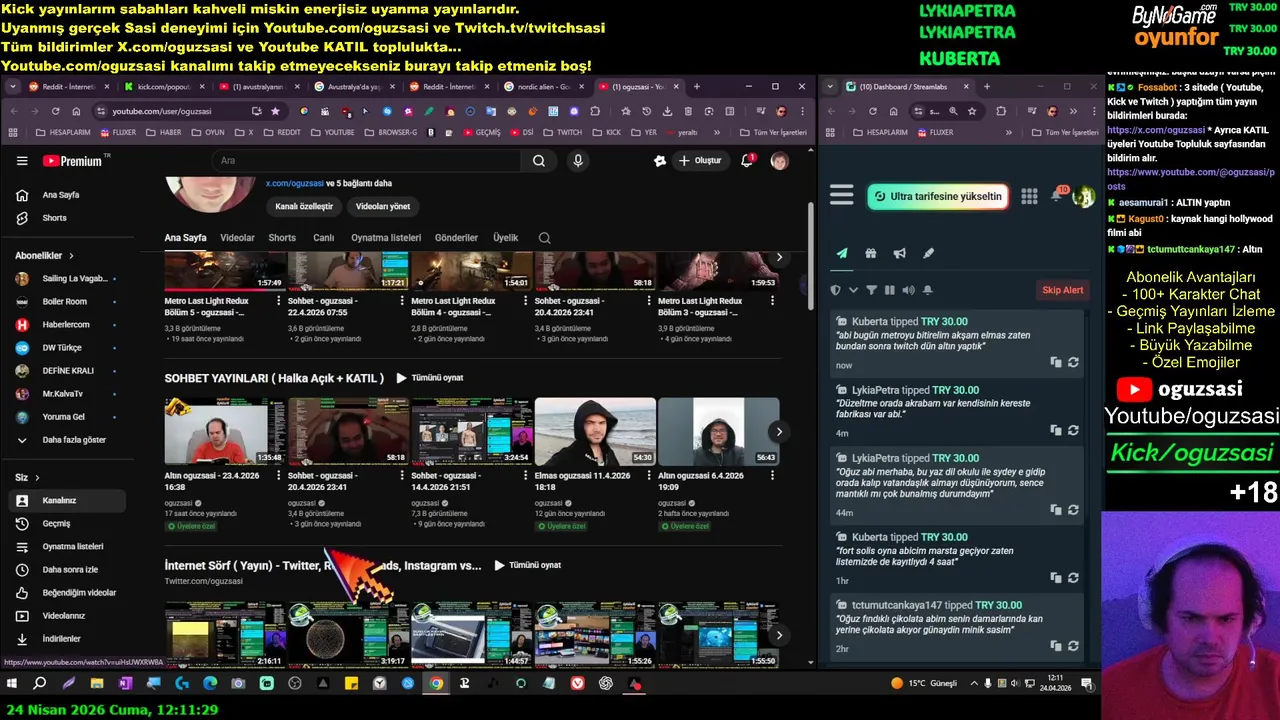This screenshot has height=720, width=1280.
Task: Select the gift icon tab in Streamlabs
Action: [x=871, y=254]
